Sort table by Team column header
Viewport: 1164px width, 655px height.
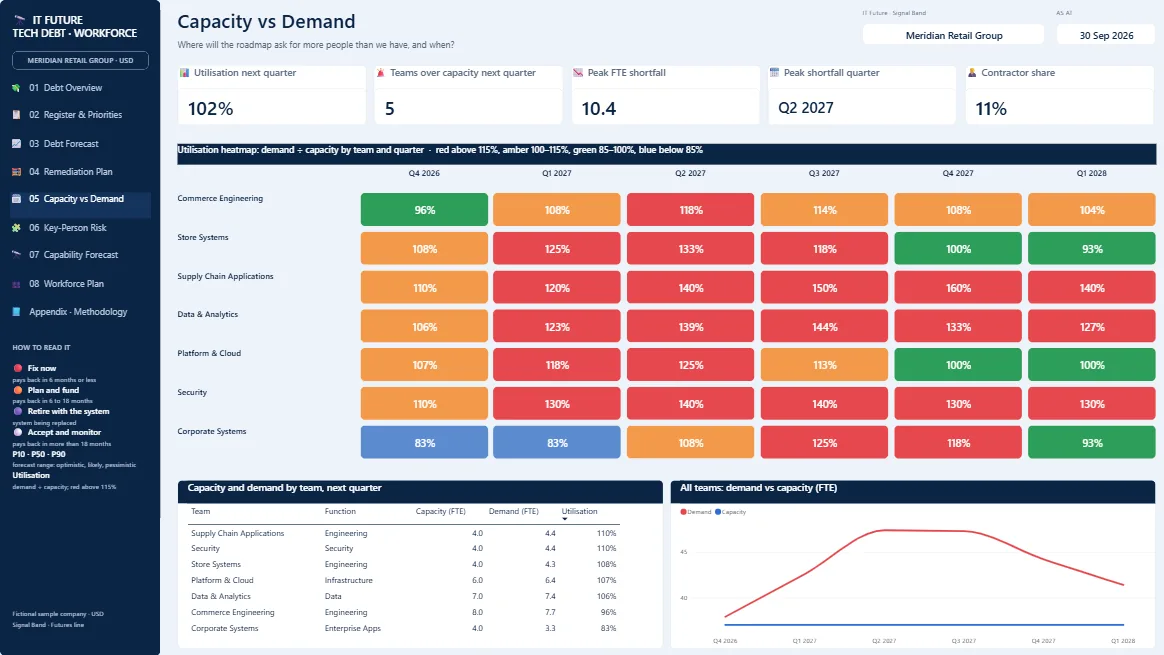(x=200, y=512)
